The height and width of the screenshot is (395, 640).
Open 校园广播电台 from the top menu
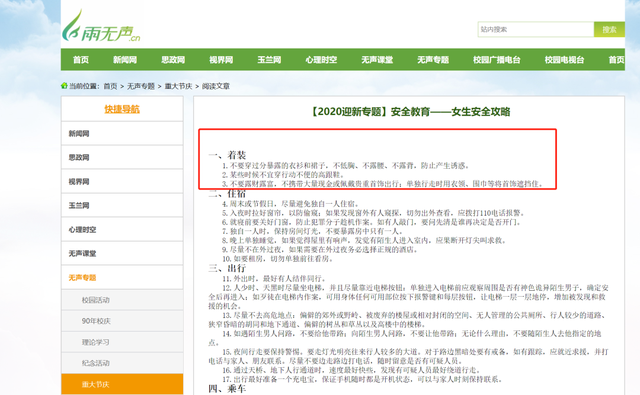[497, 60]
